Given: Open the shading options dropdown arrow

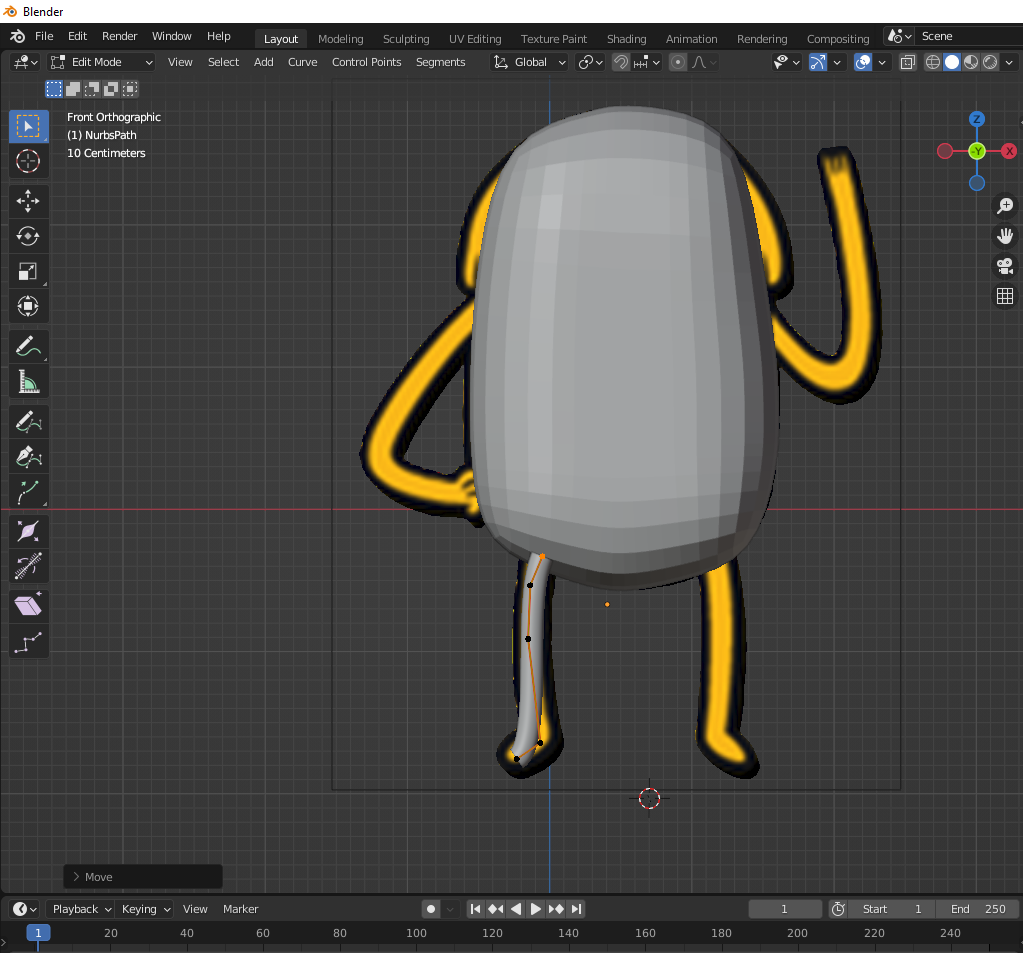Looking at the screenshot, I should 1009,62.
